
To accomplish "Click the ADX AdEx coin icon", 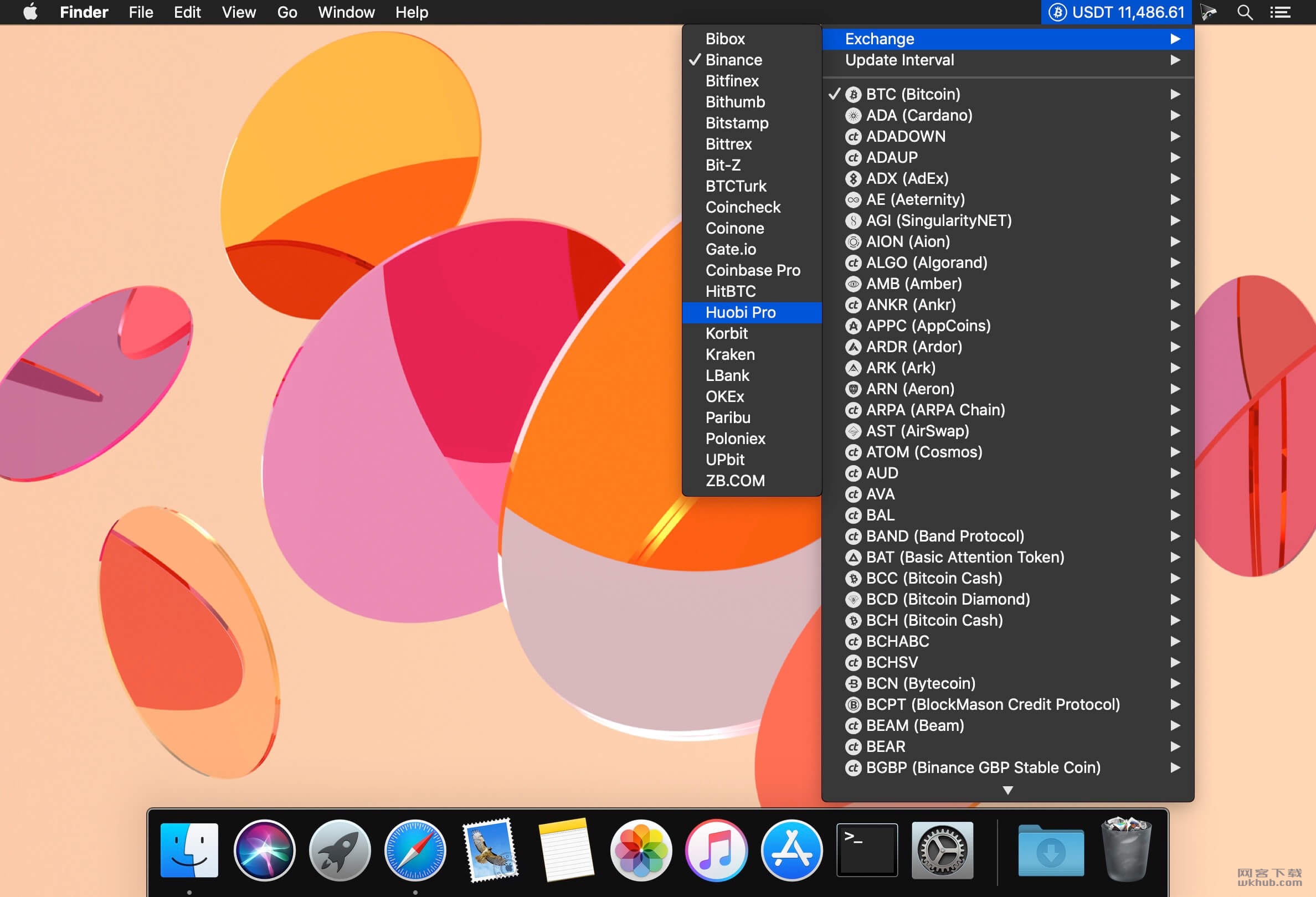I will point(854,179).
